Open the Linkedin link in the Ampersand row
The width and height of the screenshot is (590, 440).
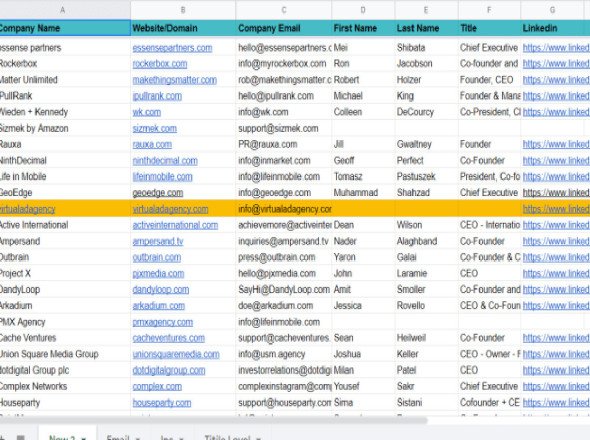coord(556,241)
